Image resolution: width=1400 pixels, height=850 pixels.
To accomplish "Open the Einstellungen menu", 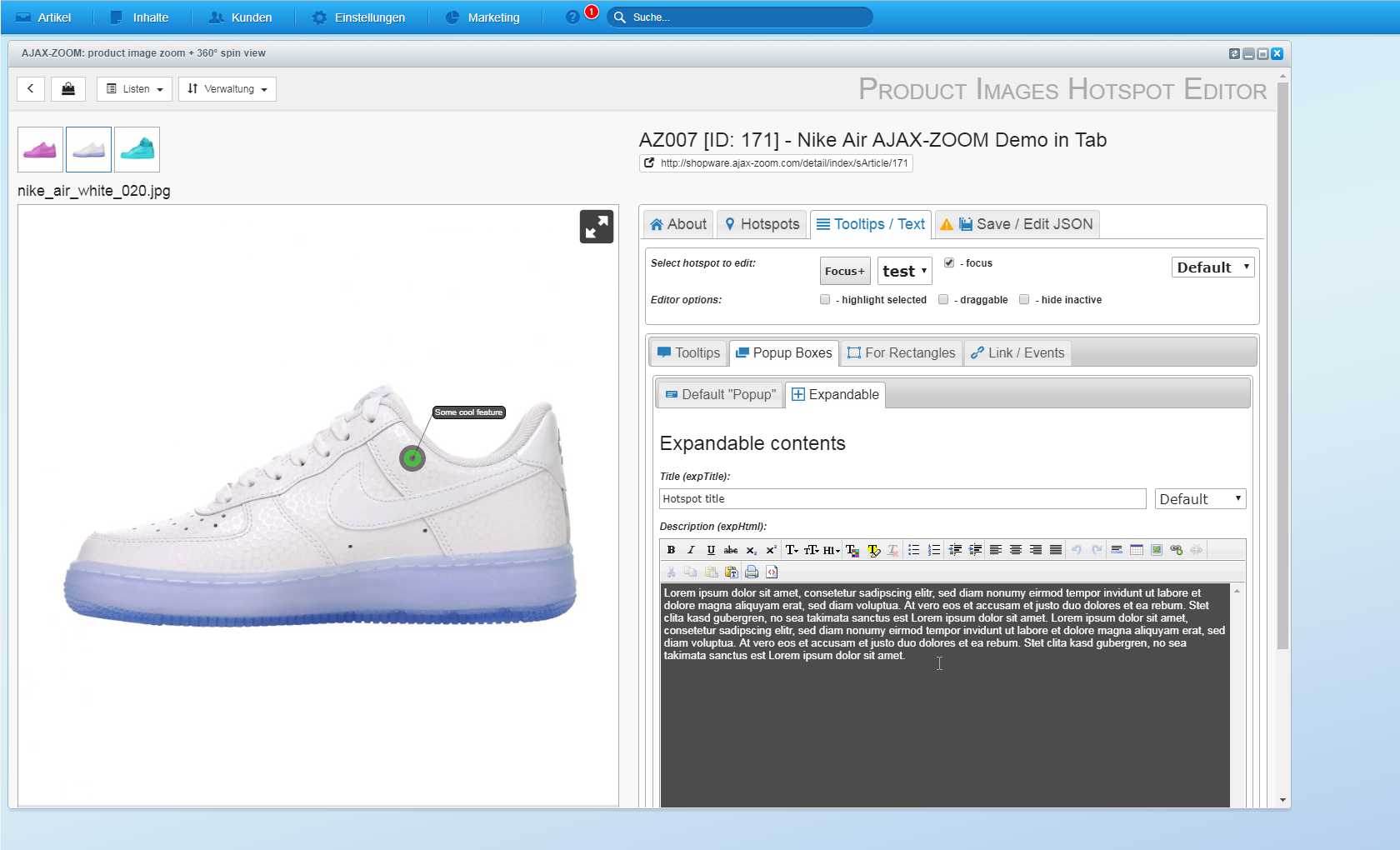I will [x=359, y=17].
